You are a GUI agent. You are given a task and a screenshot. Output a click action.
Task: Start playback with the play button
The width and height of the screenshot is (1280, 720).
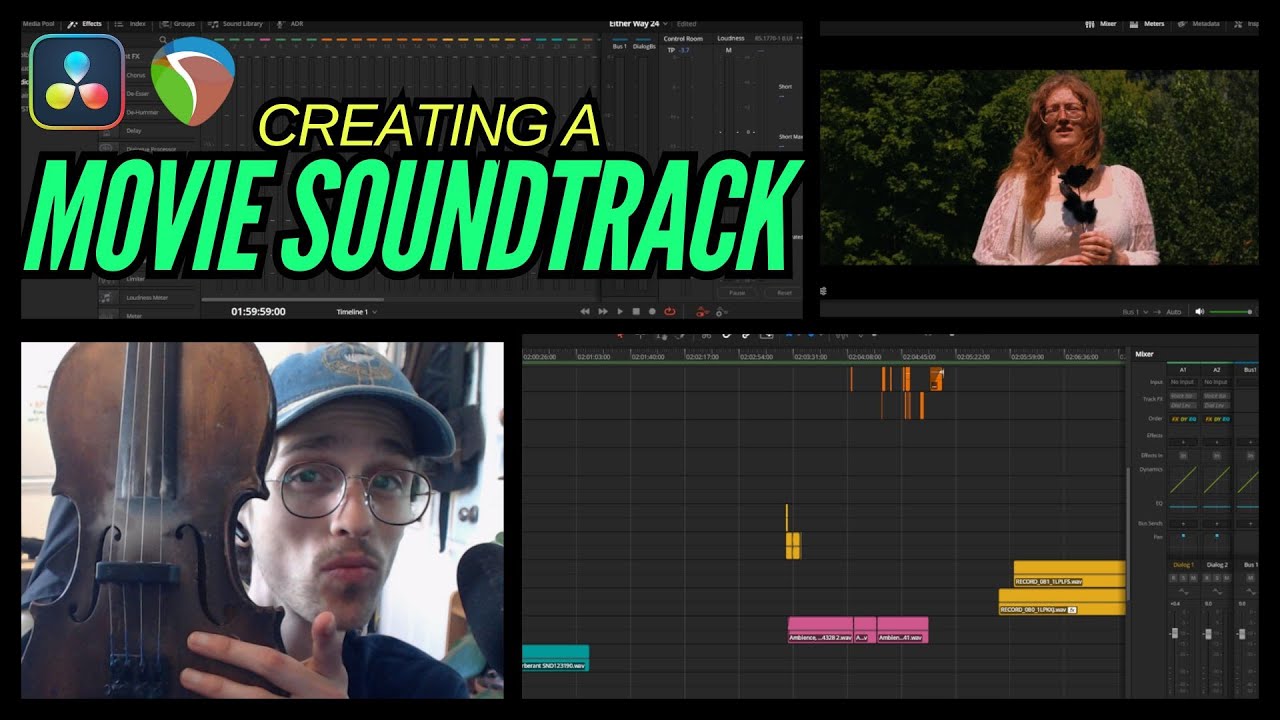620,311
